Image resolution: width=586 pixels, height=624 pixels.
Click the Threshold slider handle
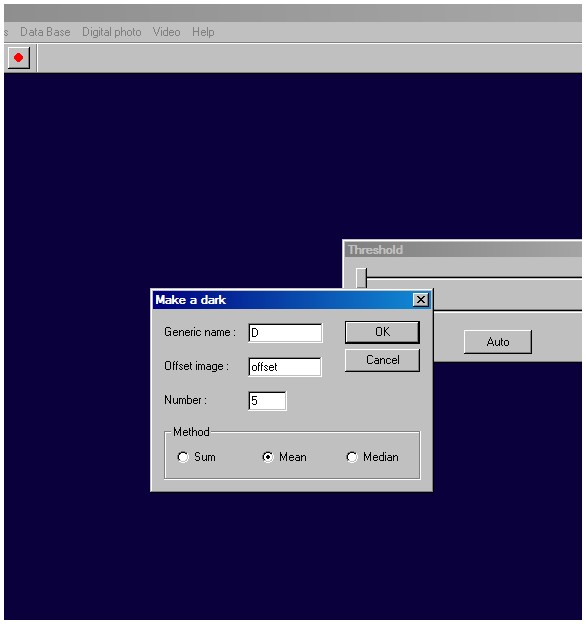[x=361, y=278]
